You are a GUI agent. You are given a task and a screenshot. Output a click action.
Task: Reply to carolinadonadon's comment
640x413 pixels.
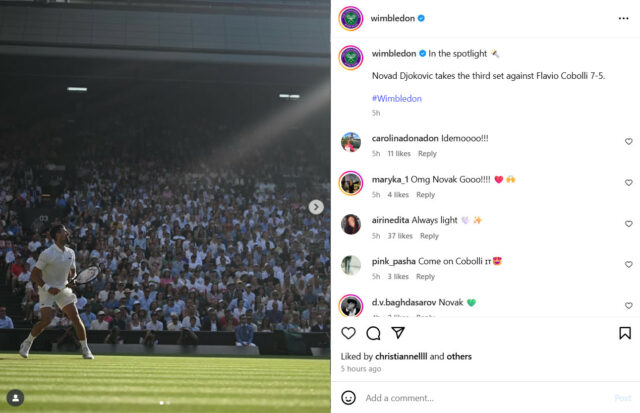pos(427,153)
